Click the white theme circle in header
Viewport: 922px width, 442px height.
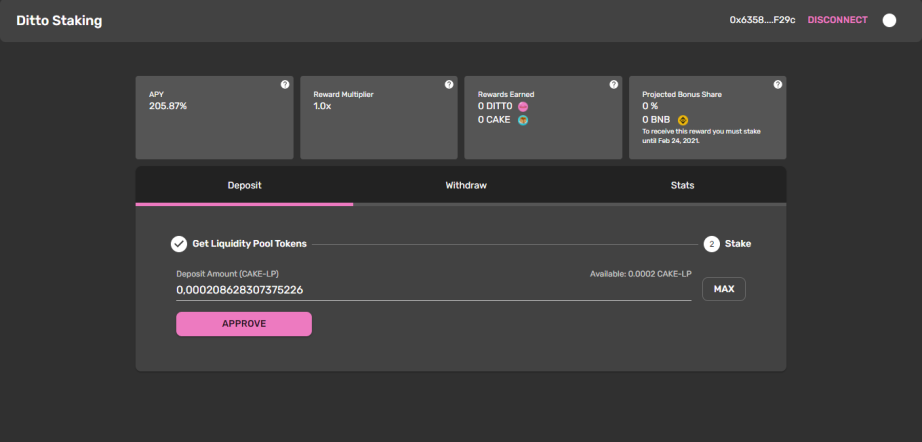click(889, 20)
